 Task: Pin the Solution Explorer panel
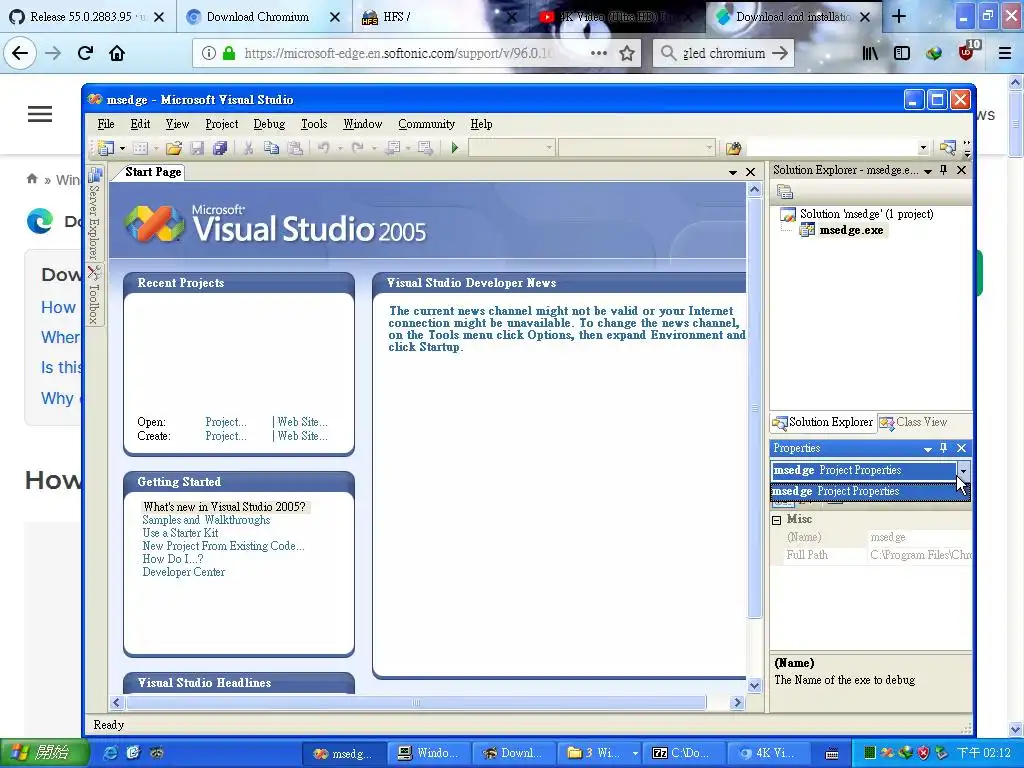(944, 170)
